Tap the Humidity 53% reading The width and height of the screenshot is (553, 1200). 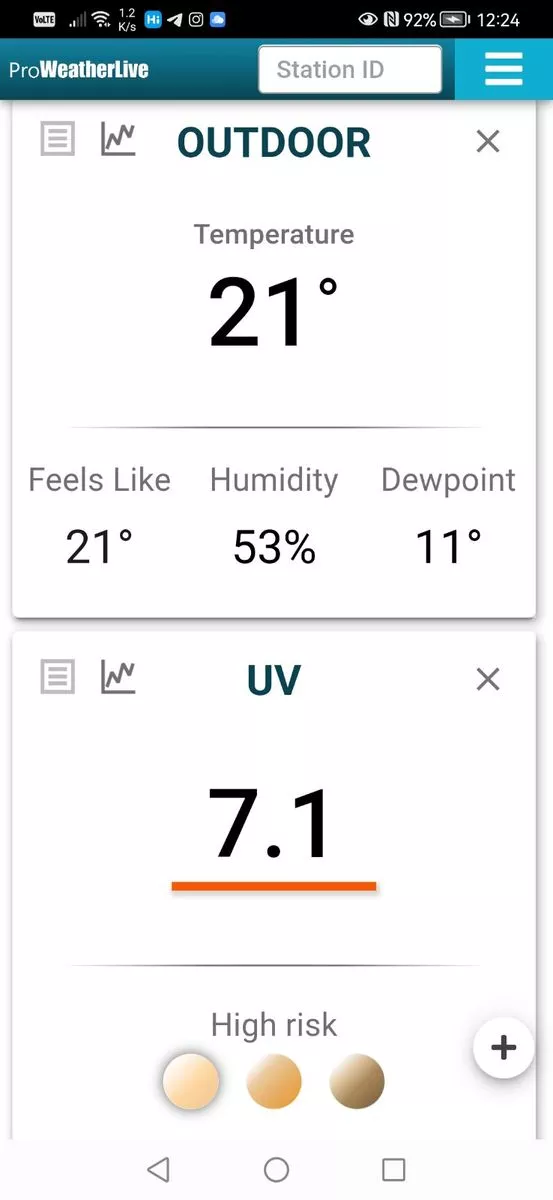pyautogui.click(x=274, y=546)
